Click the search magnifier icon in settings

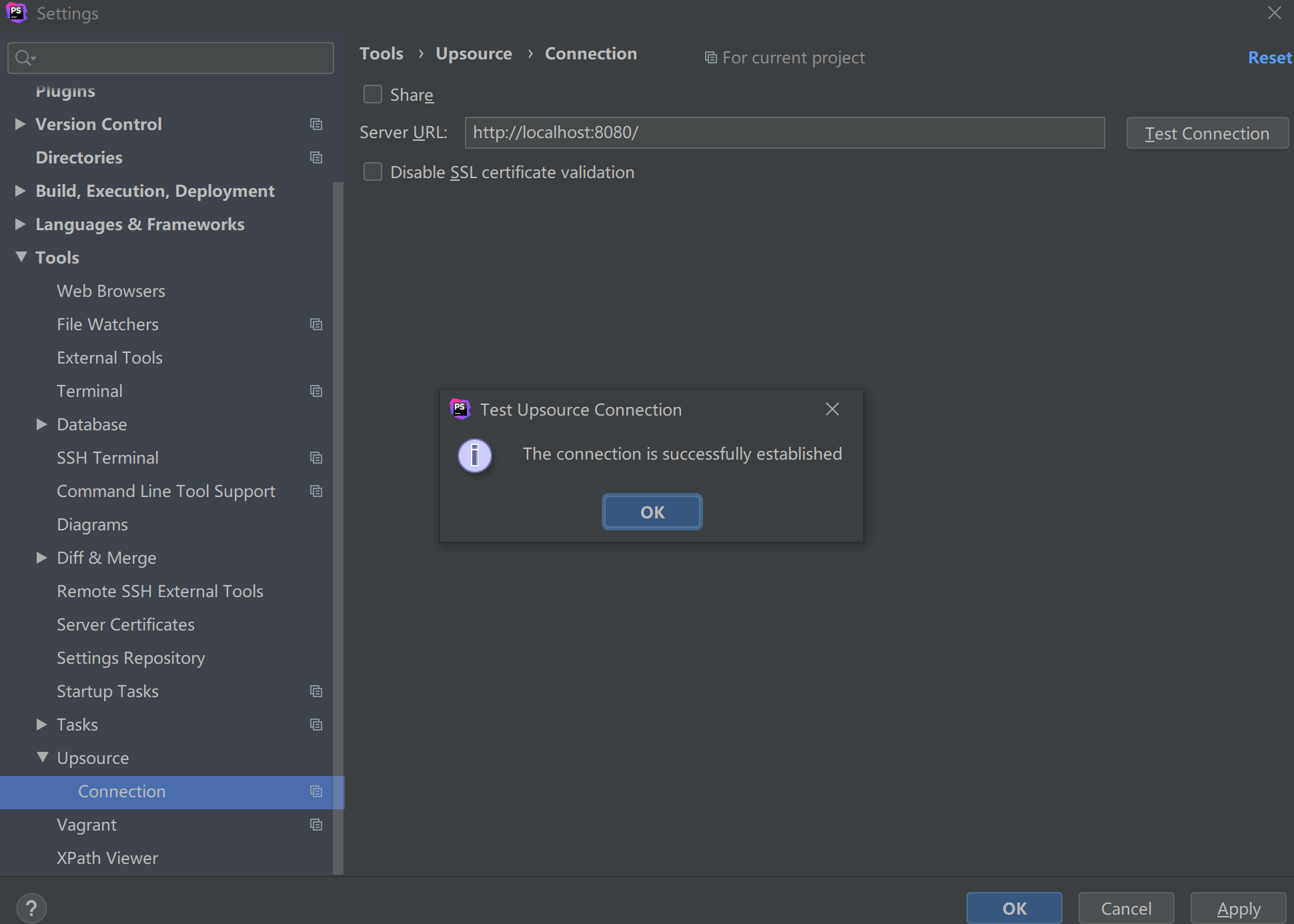[x=23, y=58]
